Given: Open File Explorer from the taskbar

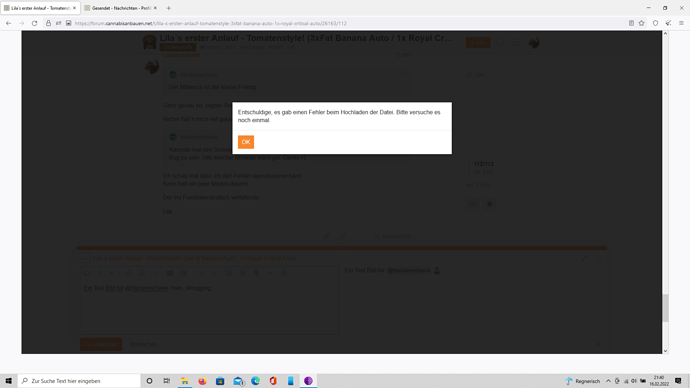Looking at the screenshot, I should coord(185,381).
